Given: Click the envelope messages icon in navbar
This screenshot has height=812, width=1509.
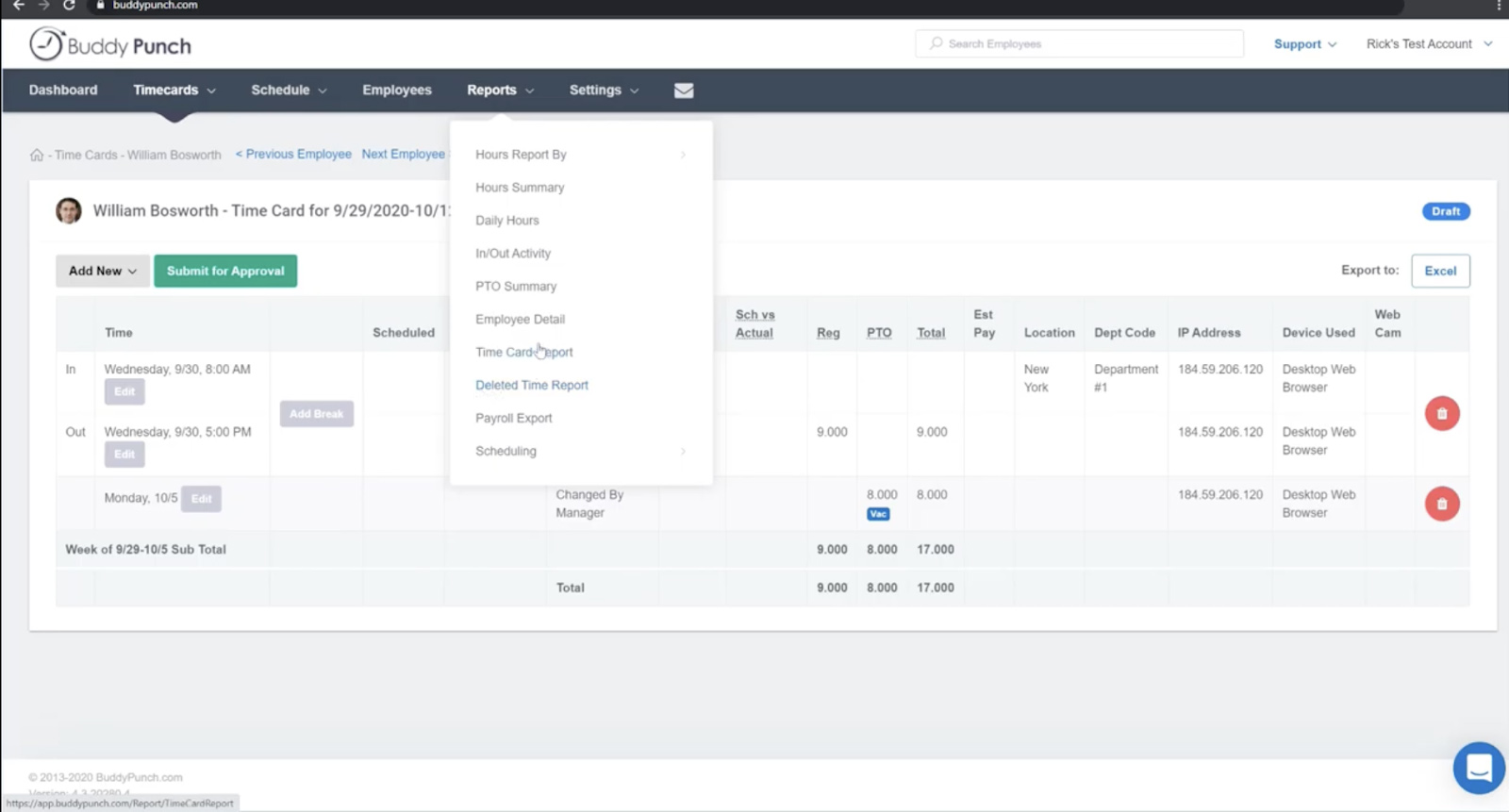Looking at the screenshot, I should (684, 91).
